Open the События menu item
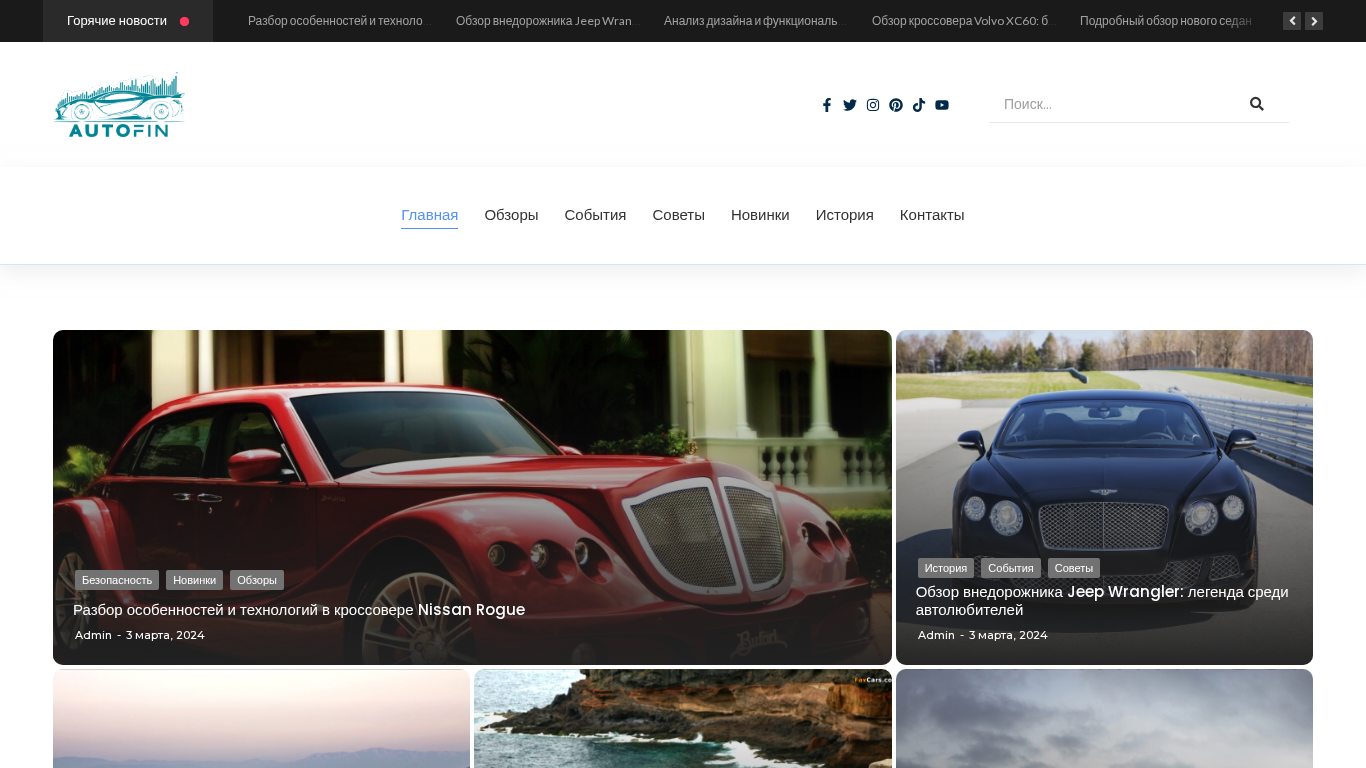 coord(595,215)
